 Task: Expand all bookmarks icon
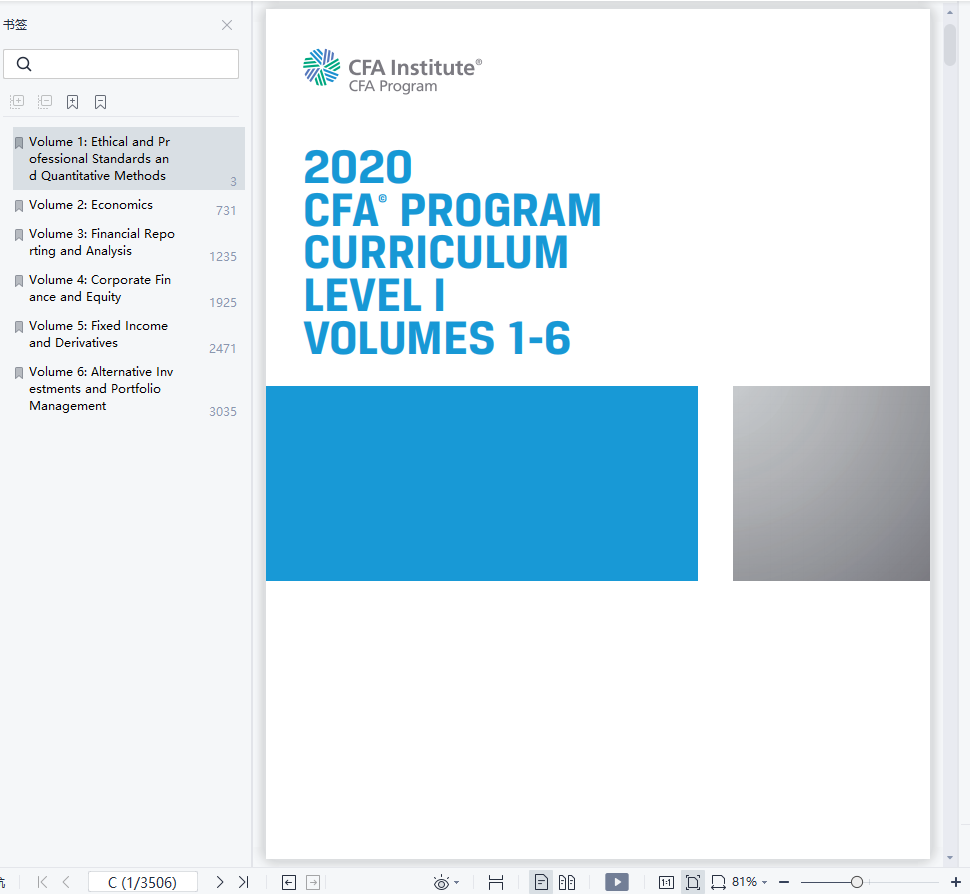(17, 101)
